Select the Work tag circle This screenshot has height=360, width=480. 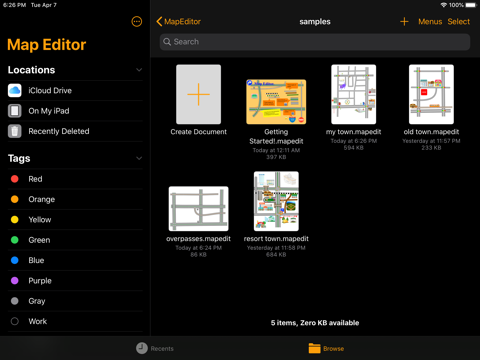(15, 321)
